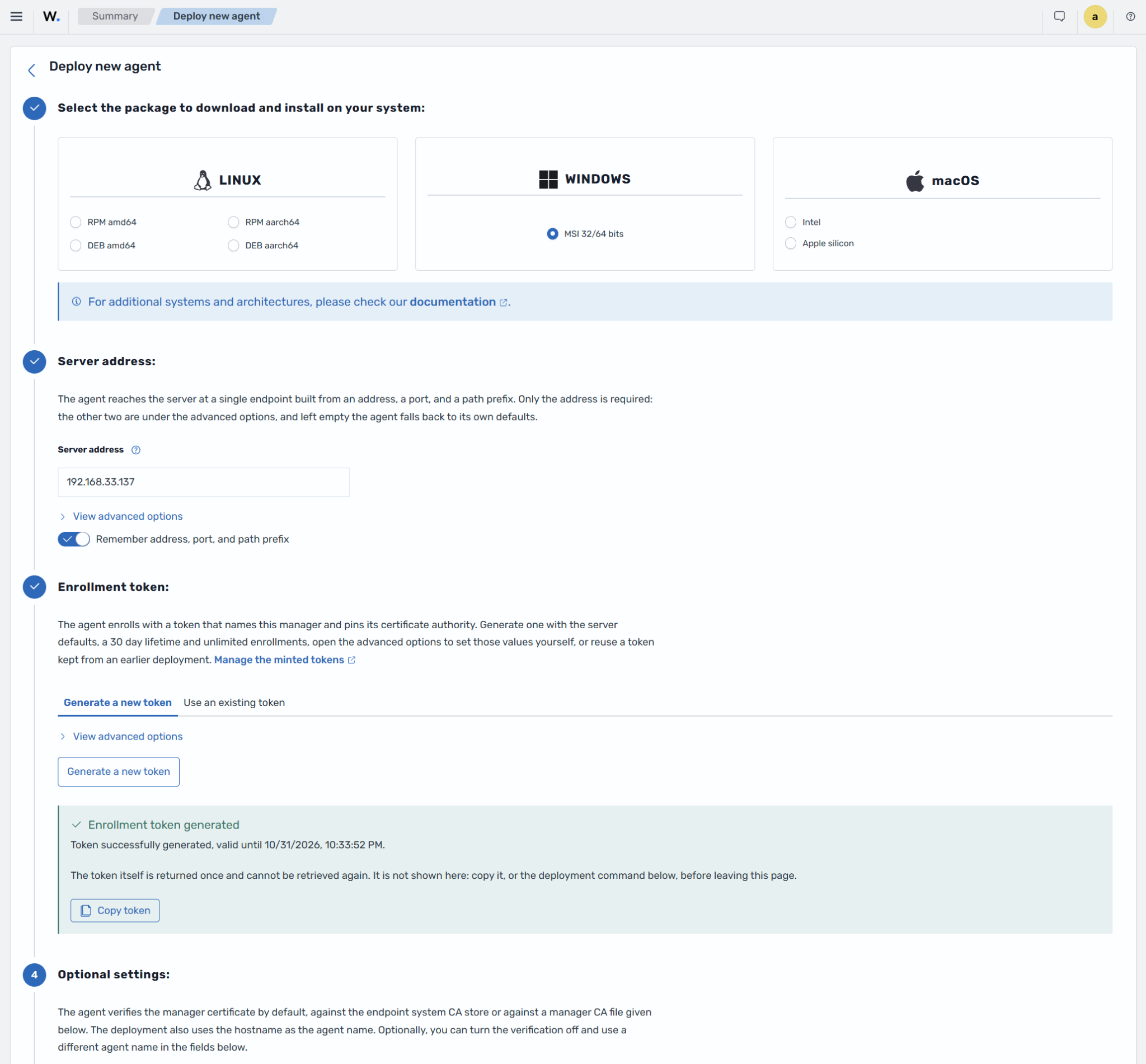Screen dimensions: 1146x1064
Task: Click the Generate a new token button
Action: coord(119,771)
